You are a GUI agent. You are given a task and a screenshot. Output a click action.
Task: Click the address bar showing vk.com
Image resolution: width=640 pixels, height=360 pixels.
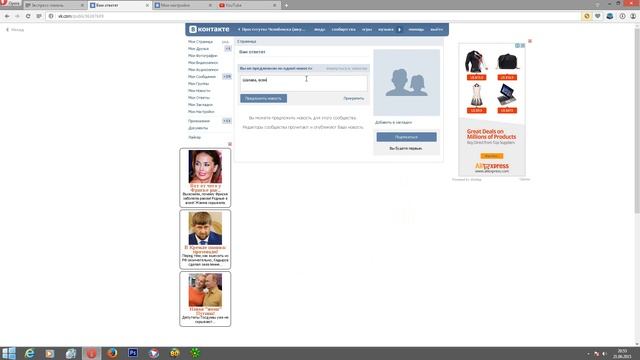click(314, 16)
